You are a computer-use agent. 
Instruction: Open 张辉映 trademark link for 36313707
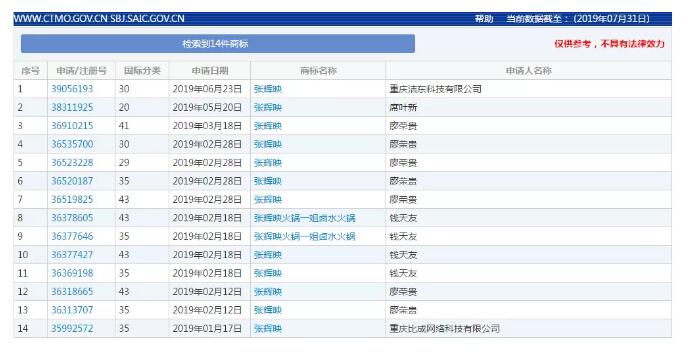268,310
